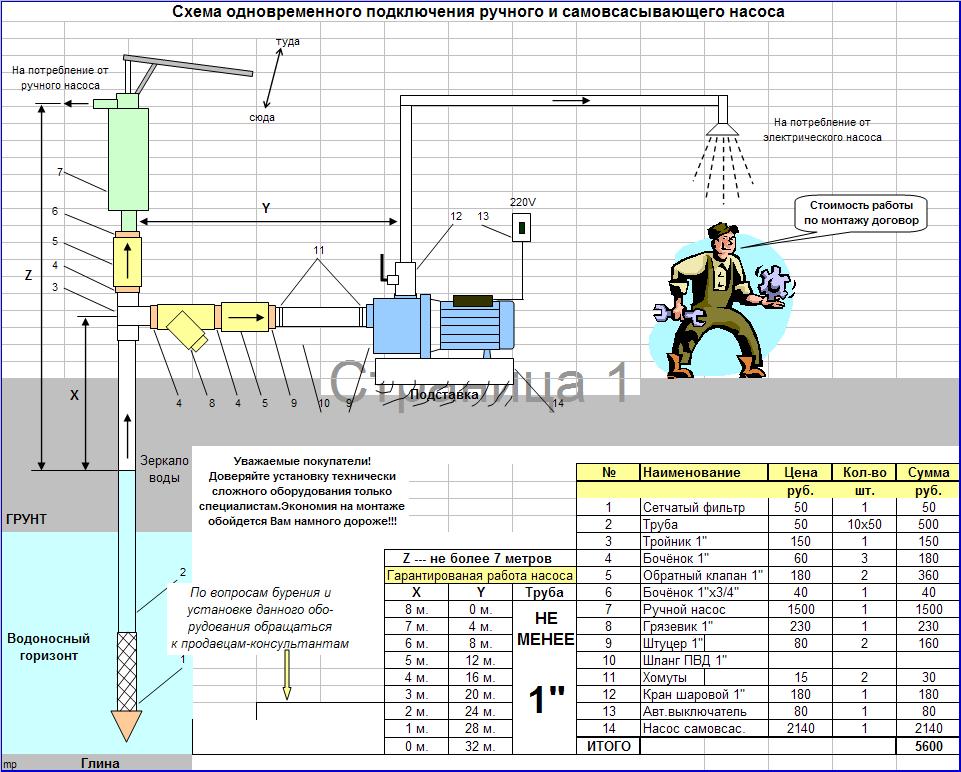Select the shower head shape
The image size is (961, 772).
coord(722,129)
